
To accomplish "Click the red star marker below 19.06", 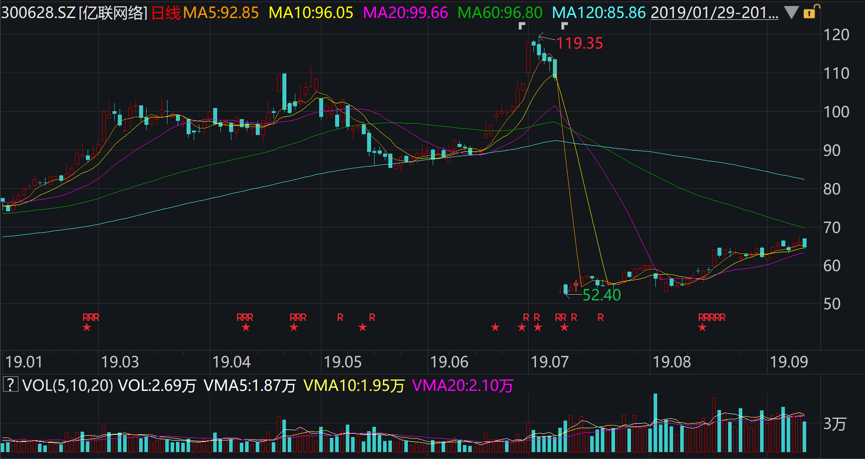I will click(x=495, y=327).
